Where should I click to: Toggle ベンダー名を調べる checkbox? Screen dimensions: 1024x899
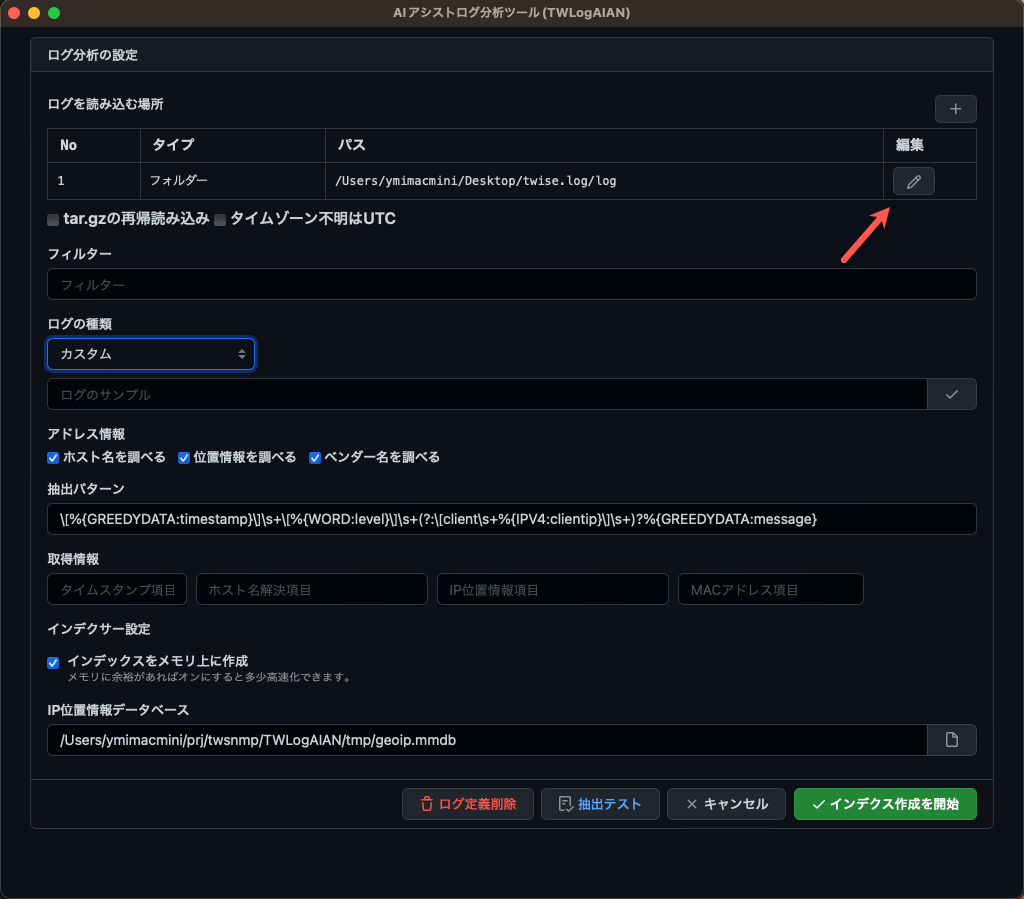(x=315, y=458)
